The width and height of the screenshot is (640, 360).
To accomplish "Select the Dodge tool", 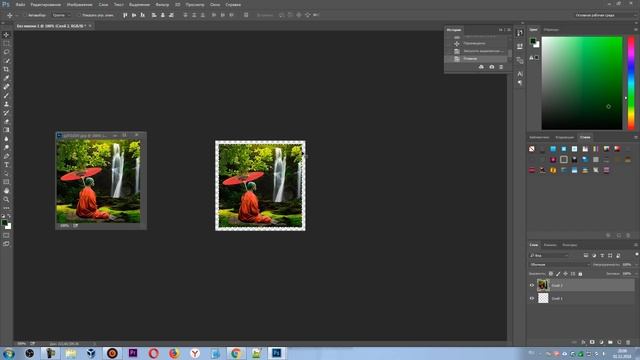I will (x=6, y=147).
